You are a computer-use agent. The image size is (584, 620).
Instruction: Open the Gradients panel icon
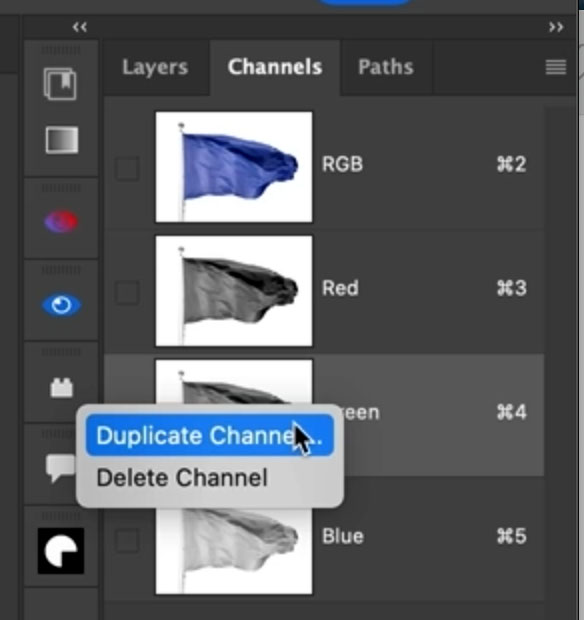[x=62, y=140]
